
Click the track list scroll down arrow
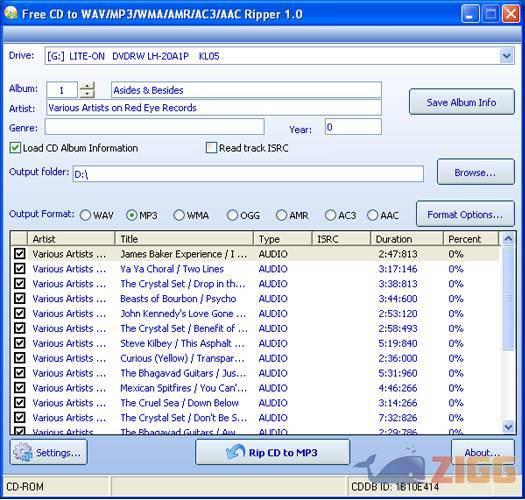508,427
